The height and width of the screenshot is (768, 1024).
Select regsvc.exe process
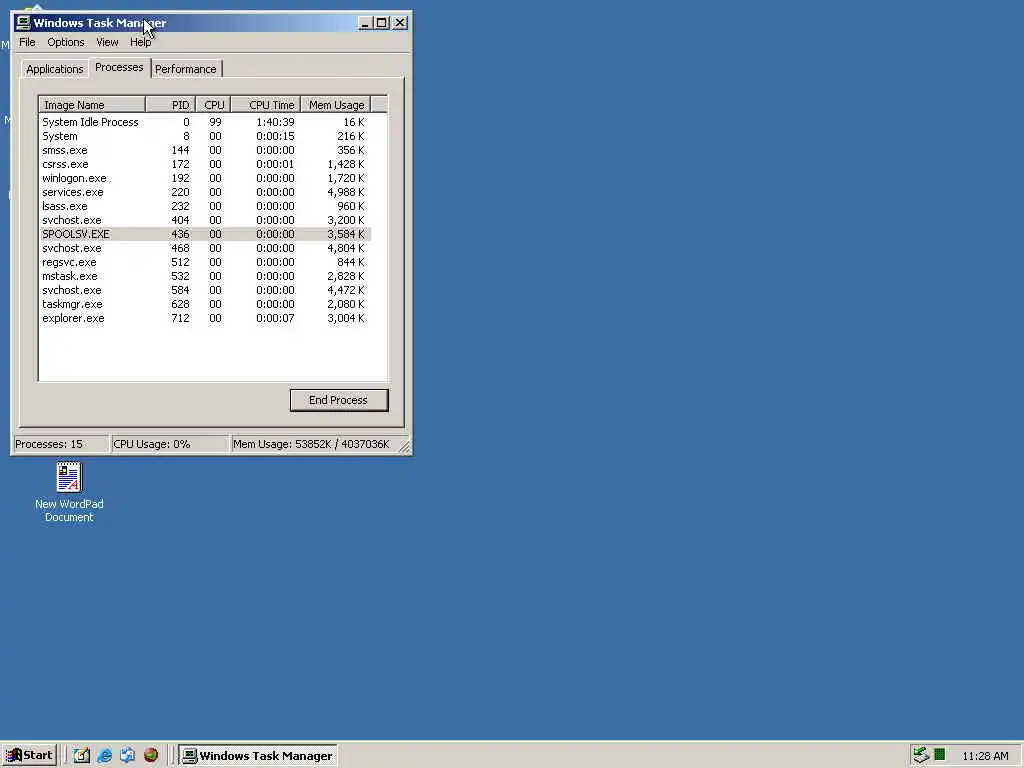[x=205, y=262]
